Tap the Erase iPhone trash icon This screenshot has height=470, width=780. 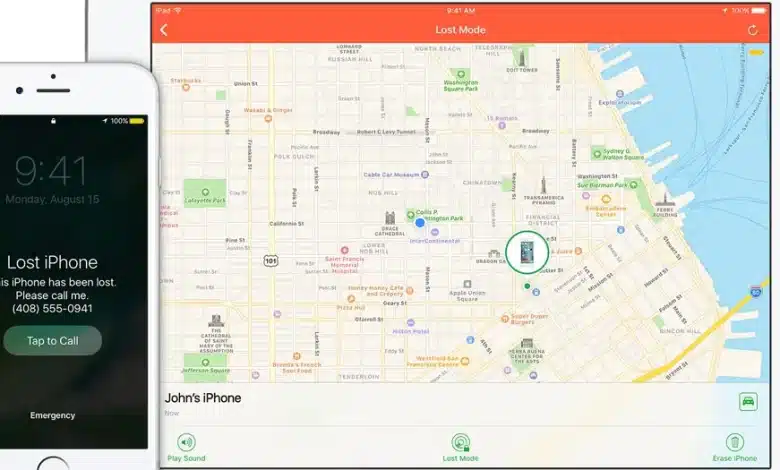(x=735, y=442)
